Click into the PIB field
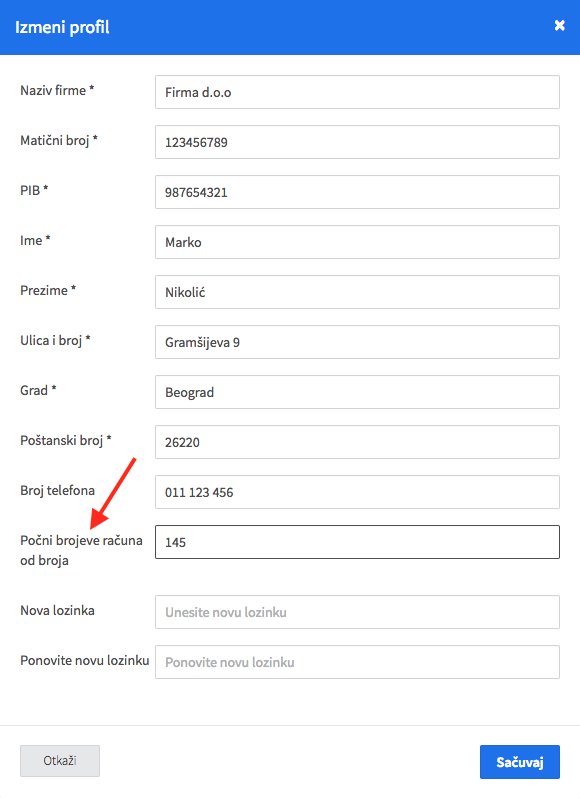The height and width of the screenshot is (798, 580). 357,192
